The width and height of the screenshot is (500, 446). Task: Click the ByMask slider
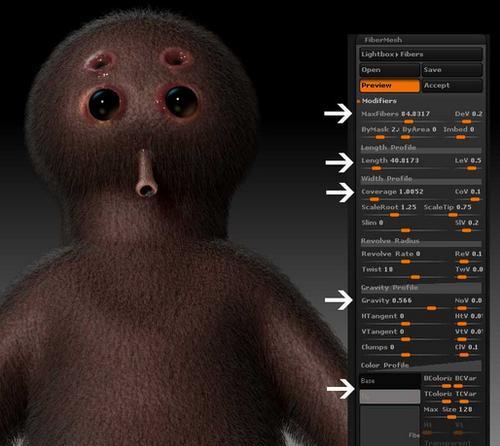pos(380,132)
